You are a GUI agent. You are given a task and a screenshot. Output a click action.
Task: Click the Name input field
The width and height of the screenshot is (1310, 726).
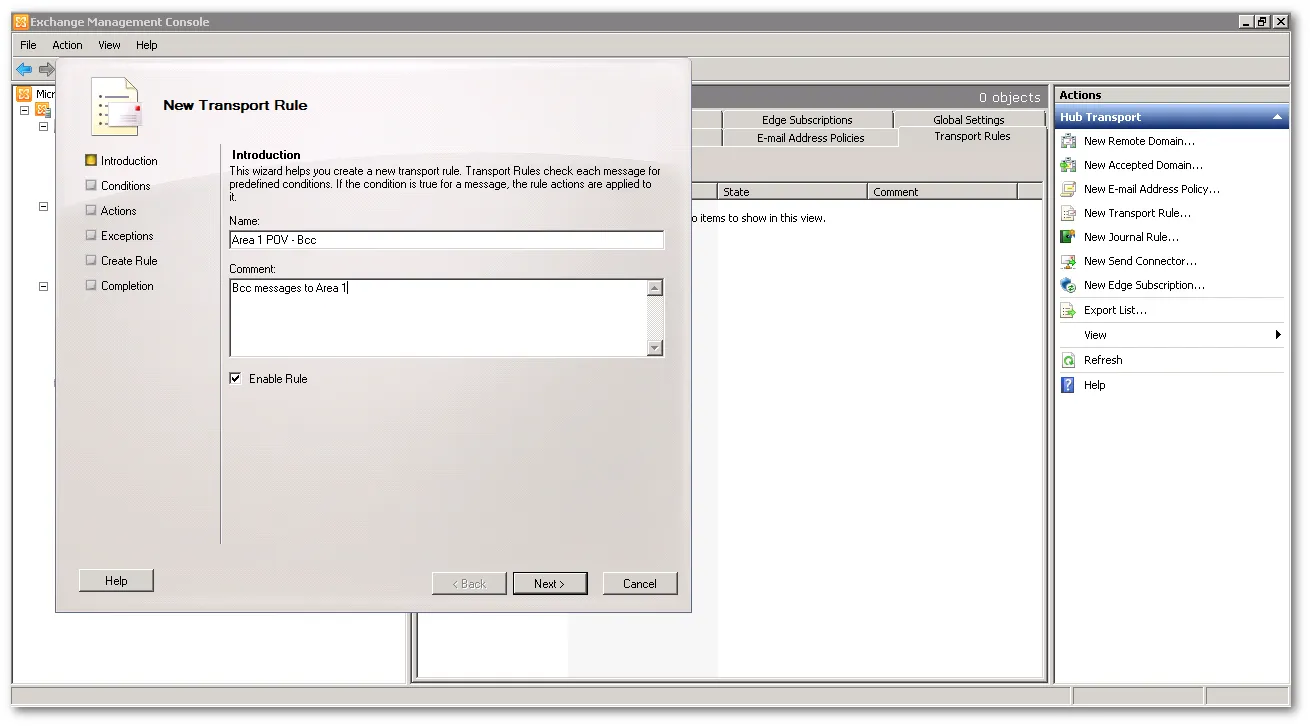(x=446, y=240)
